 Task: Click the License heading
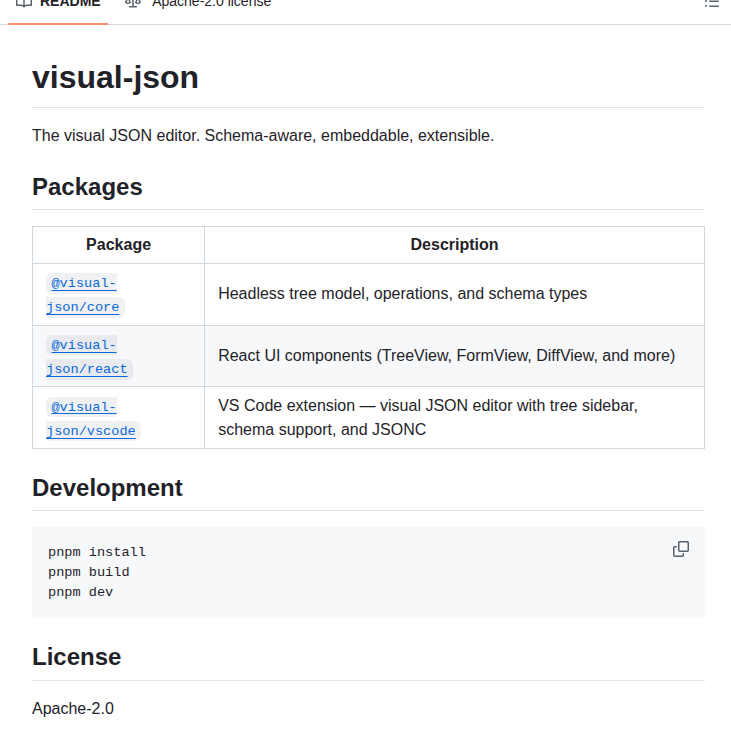(77, 657)
